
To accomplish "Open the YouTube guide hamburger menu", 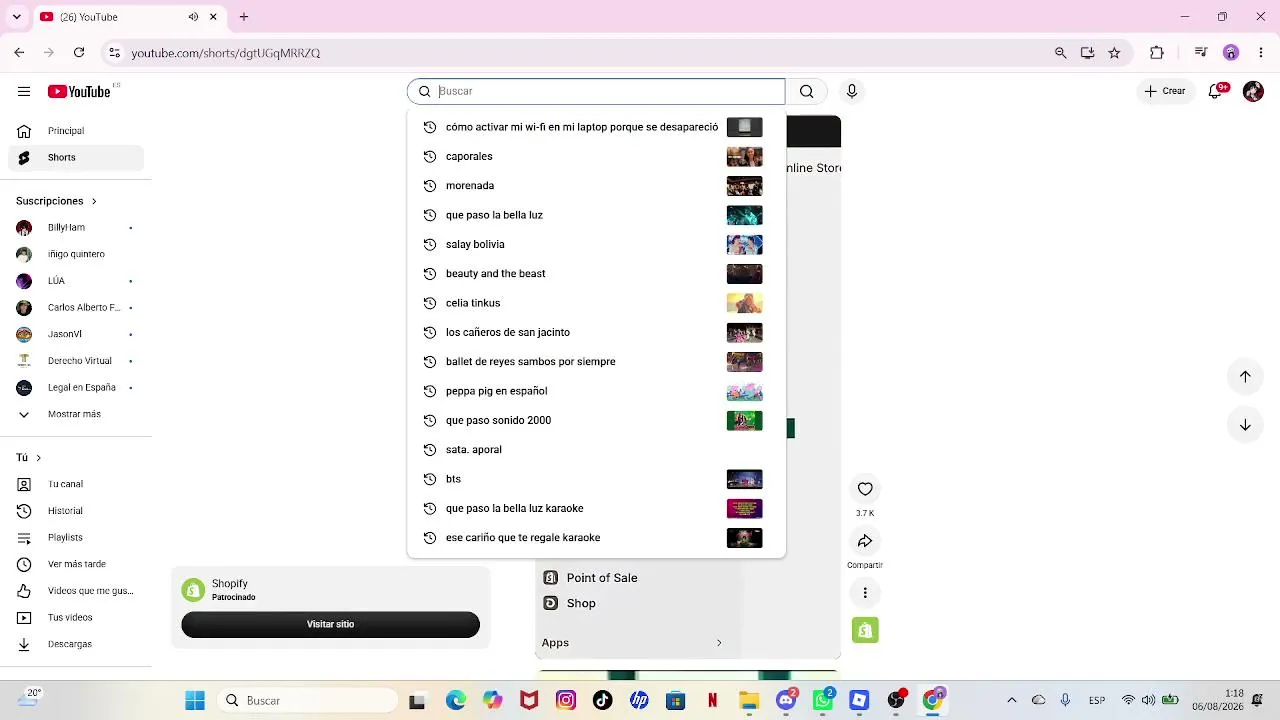I will 24,91.
